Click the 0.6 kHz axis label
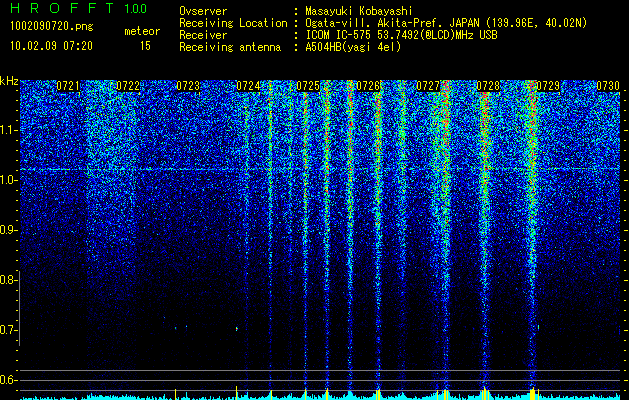Screen dimensions: 629x400 click(x=9, y=380)
